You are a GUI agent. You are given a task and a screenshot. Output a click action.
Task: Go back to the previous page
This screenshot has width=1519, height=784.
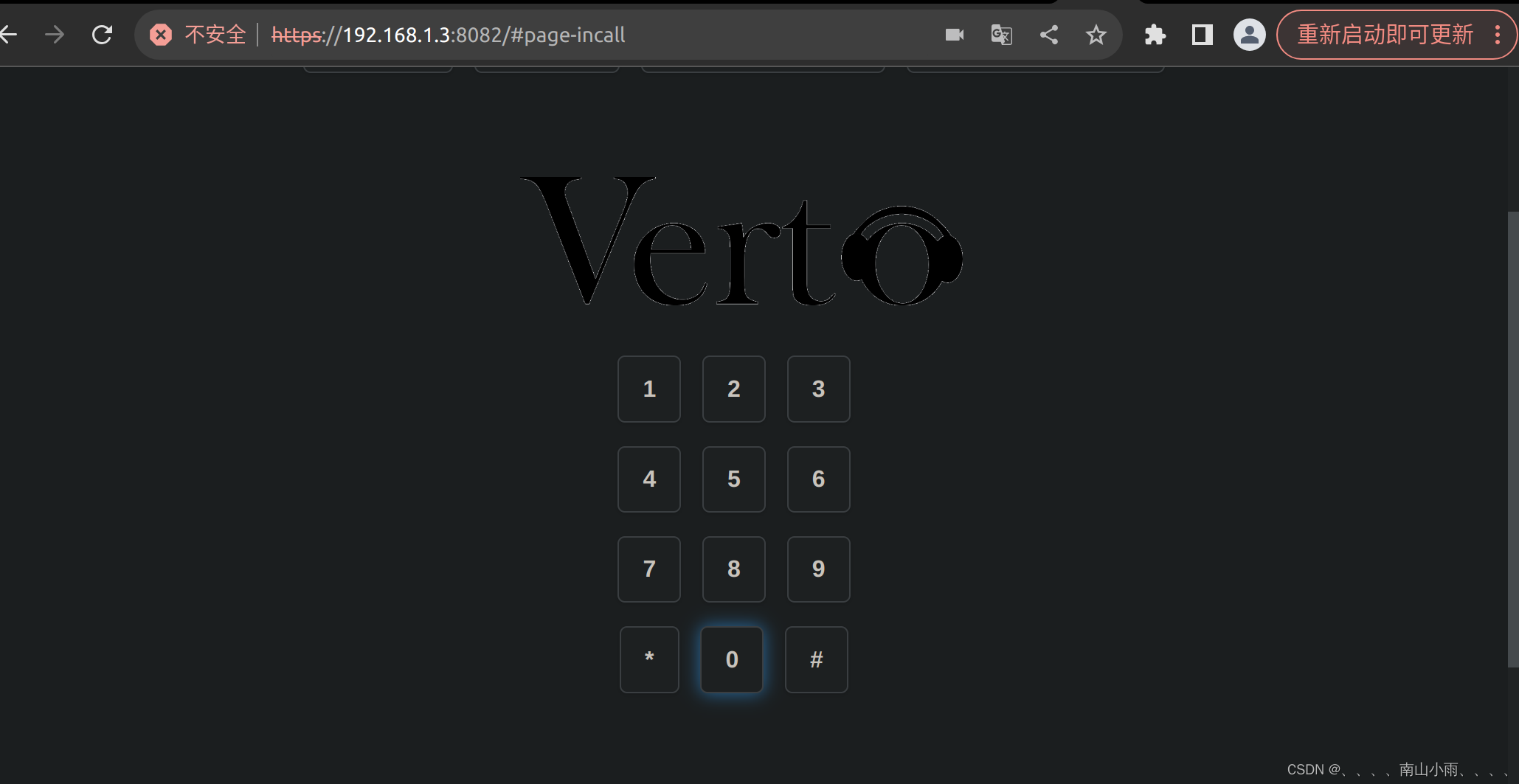click(x=9, y=35)
